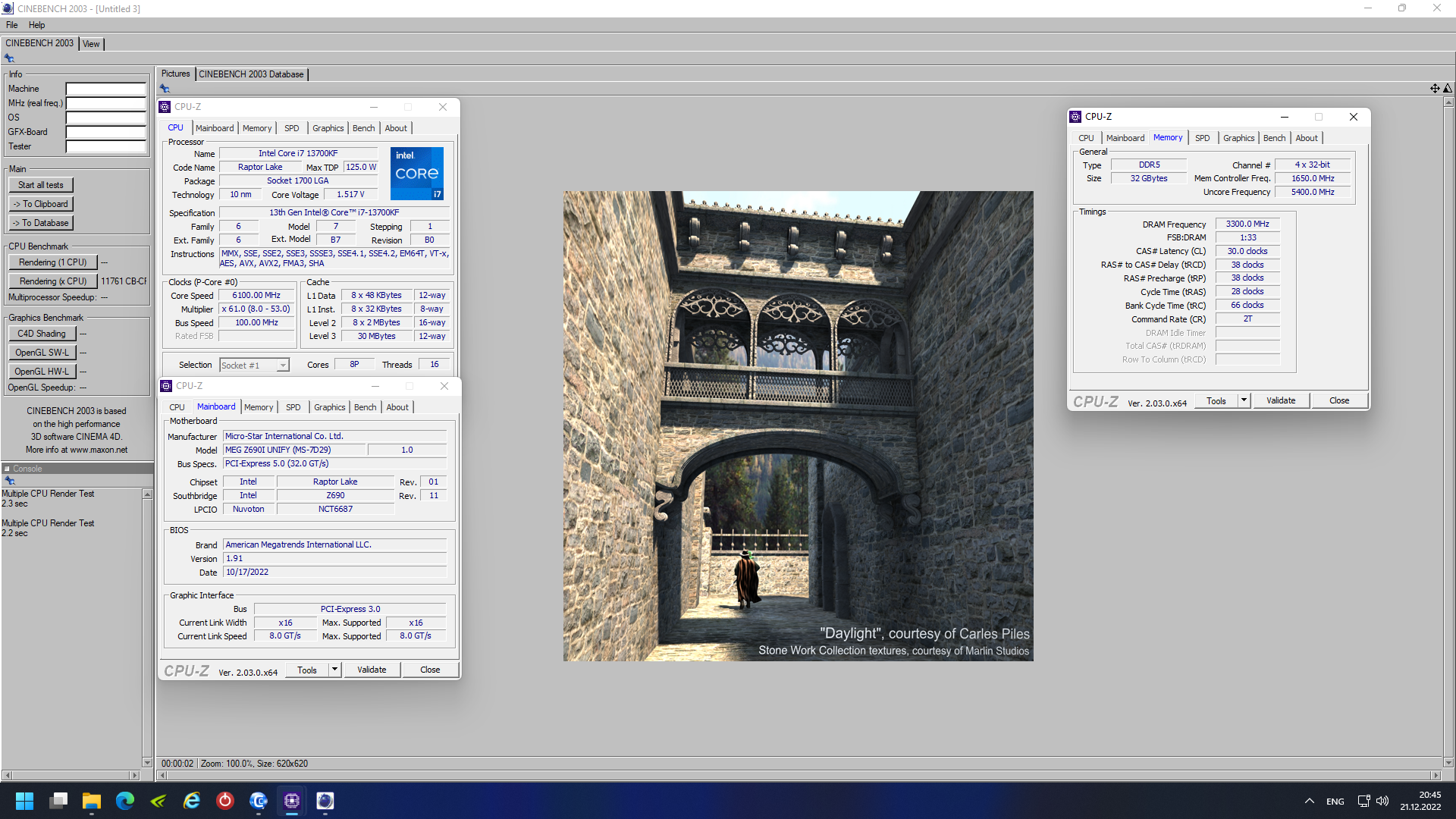The width and height of the screenshot is (1456, 819).
Task: Click the Console scrollbar down arrow
Action: point(147,762)
